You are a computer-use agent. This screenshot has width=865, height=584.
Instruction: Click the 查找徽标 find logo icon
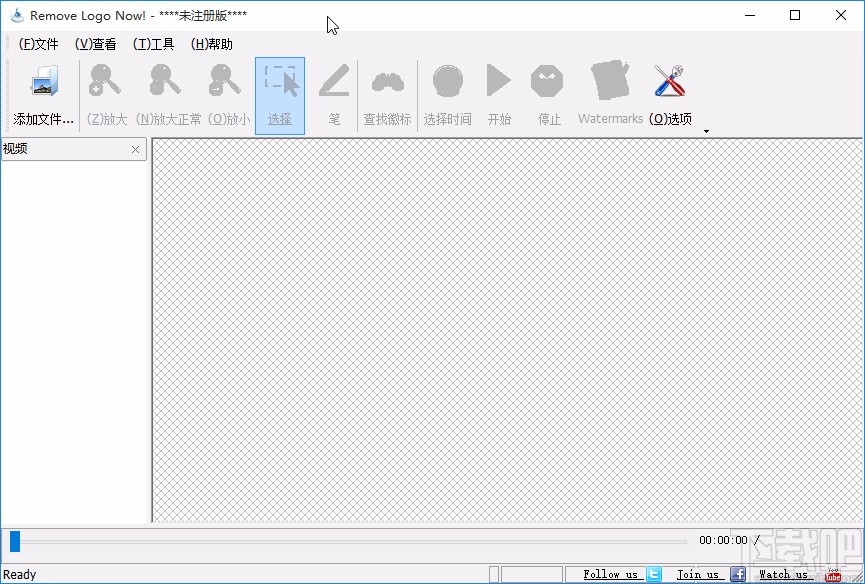tap(387, 82)
